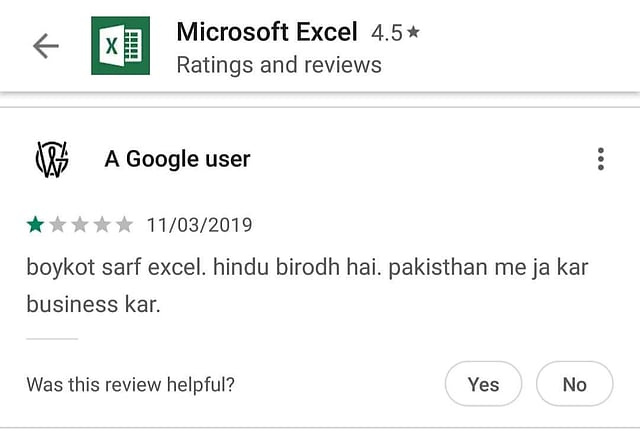Click the small star beside 4.5
The width and height of the screenshot is (640, 437).
[x=413, y=31]
